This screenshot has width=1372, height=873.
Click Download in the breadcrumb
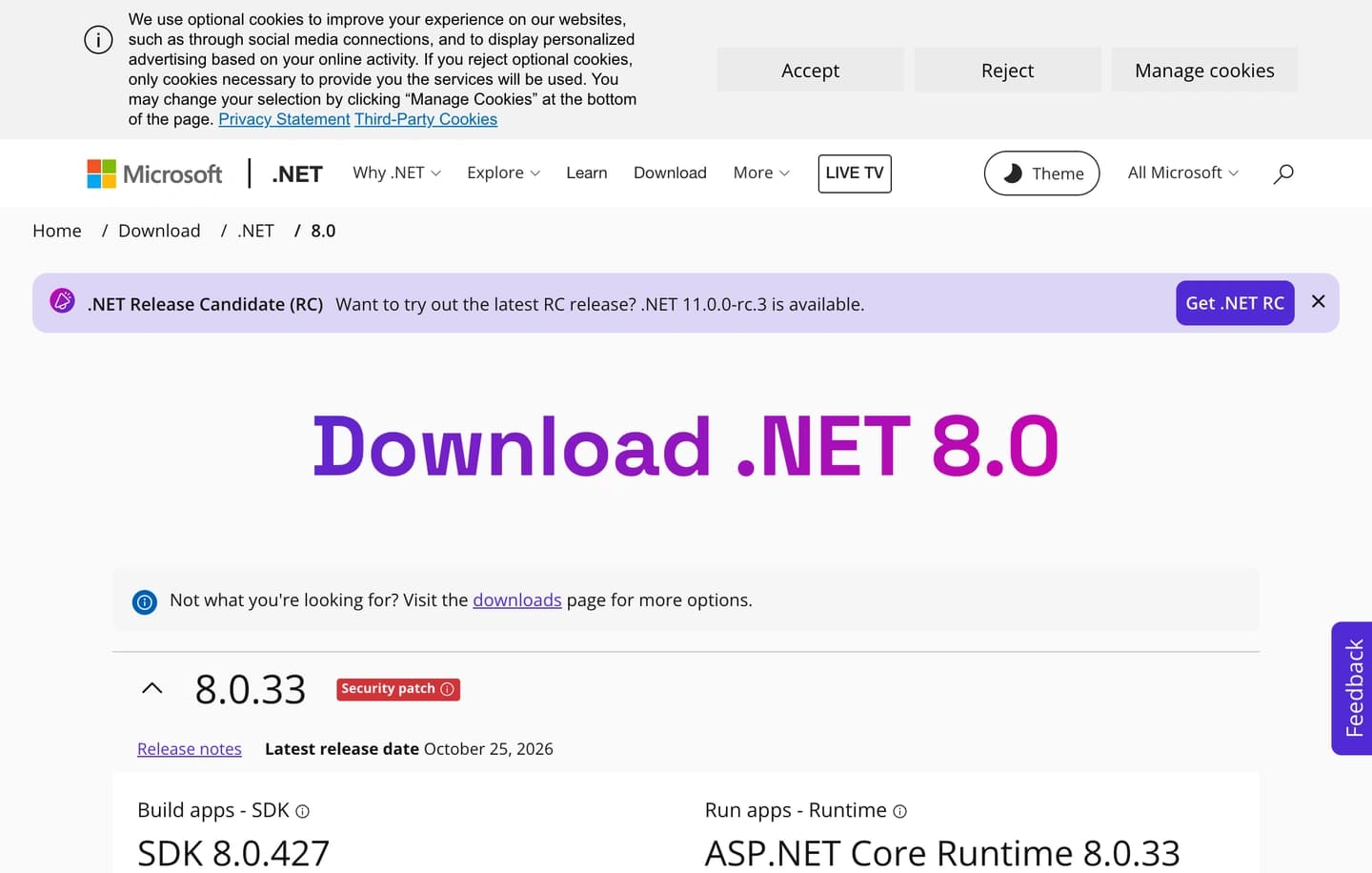coord(159,231)
